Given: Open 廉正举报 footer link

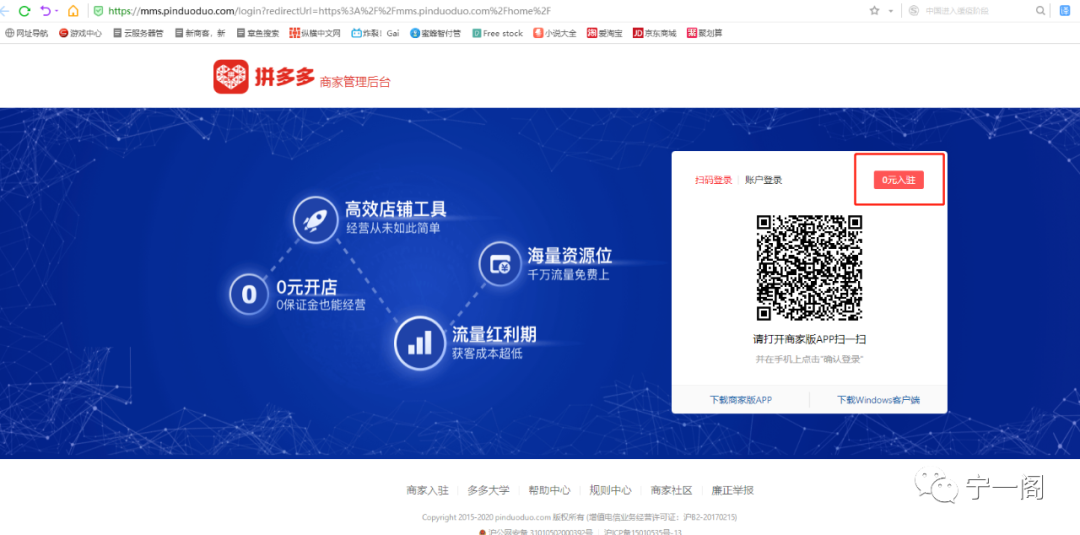Looking at the screenshot, I should pos(733,490).
